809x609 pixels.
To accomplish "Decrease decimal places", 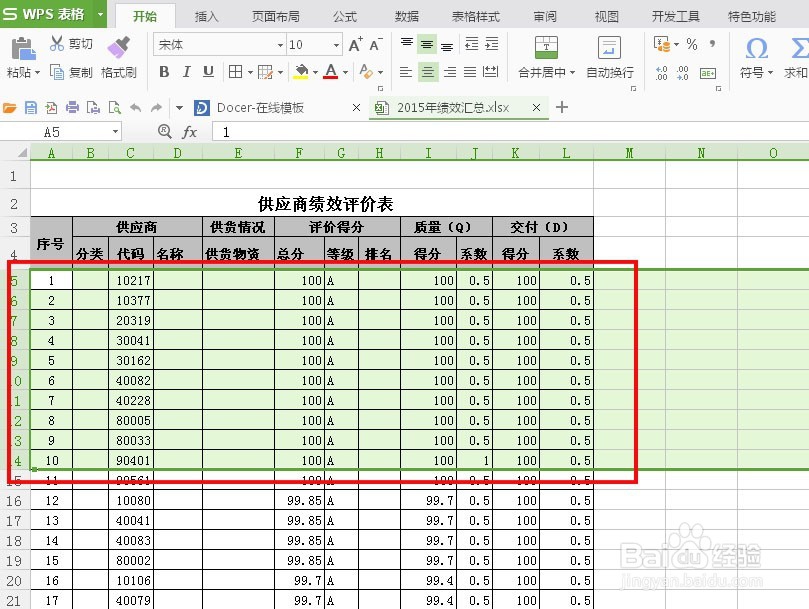I will (x=683, y=73).
